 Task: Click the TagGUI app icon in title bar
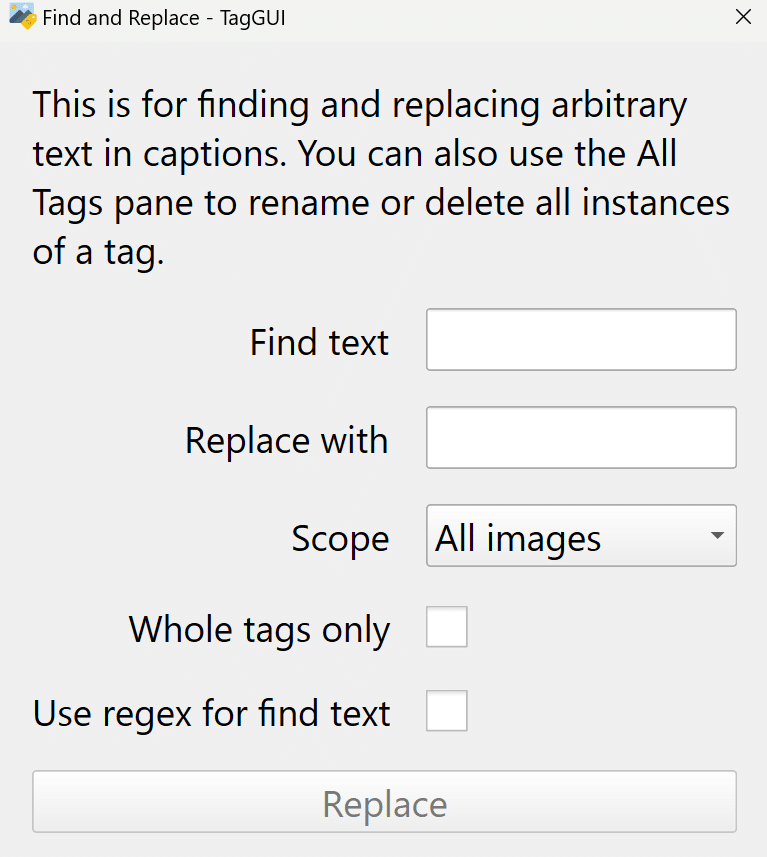coord(22,16)
